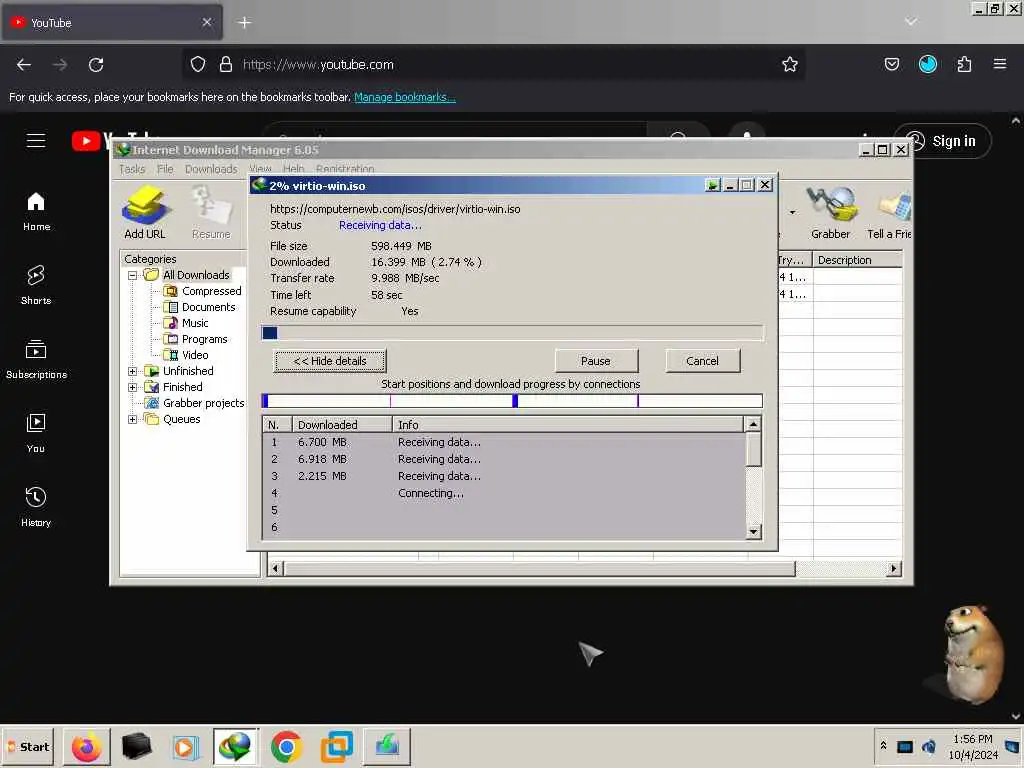Click the Internet Download Manager taskbar icon

click(236, 746)
